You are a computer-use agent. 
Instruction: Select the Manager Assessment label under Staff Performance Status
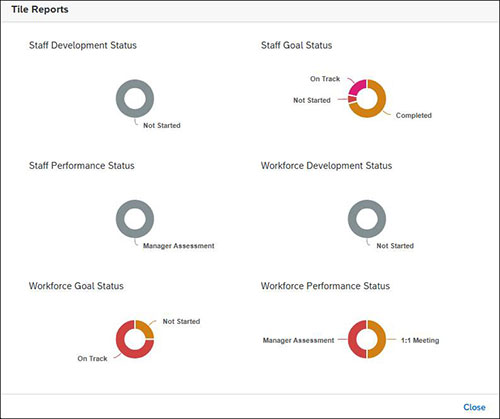pos(179,246)
